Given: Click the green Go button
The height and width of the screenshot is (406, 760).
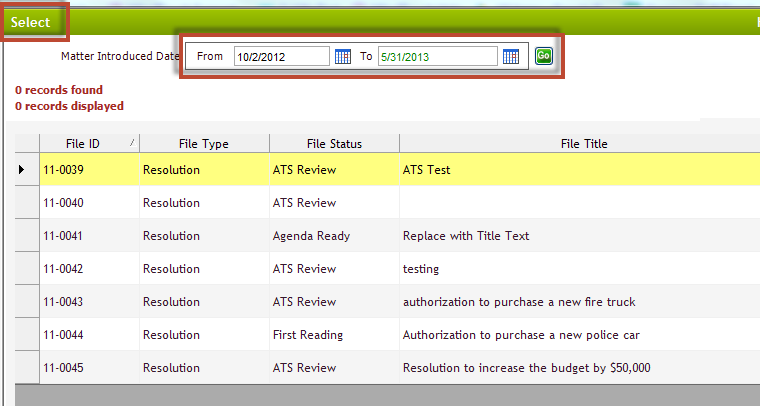Looking at the screenshot, I should pyautogui.click(x=543, y=56).
